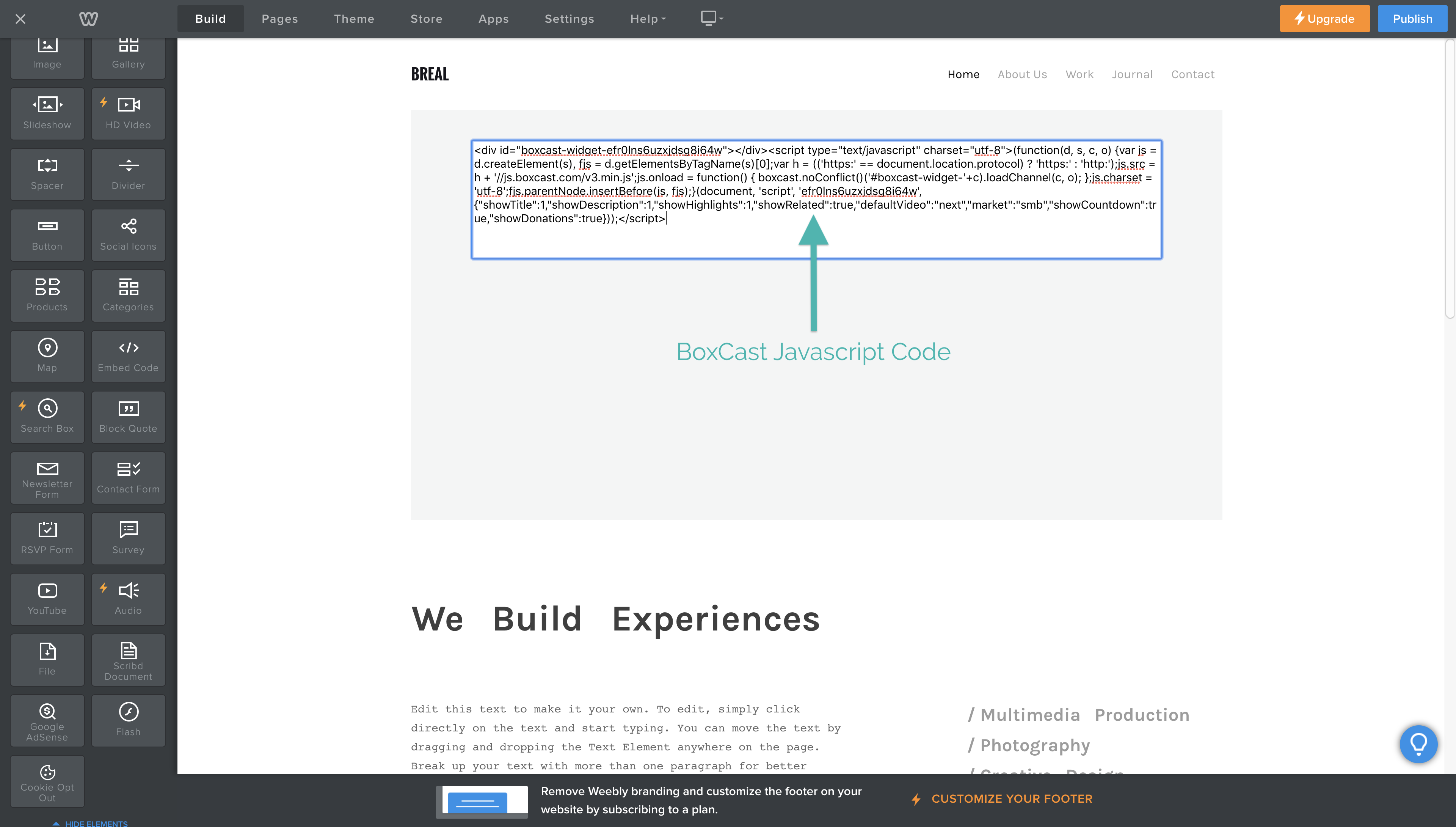Open the Theme tab
Viewport: 1456px width, 827px height.
(x=354, y=19)
